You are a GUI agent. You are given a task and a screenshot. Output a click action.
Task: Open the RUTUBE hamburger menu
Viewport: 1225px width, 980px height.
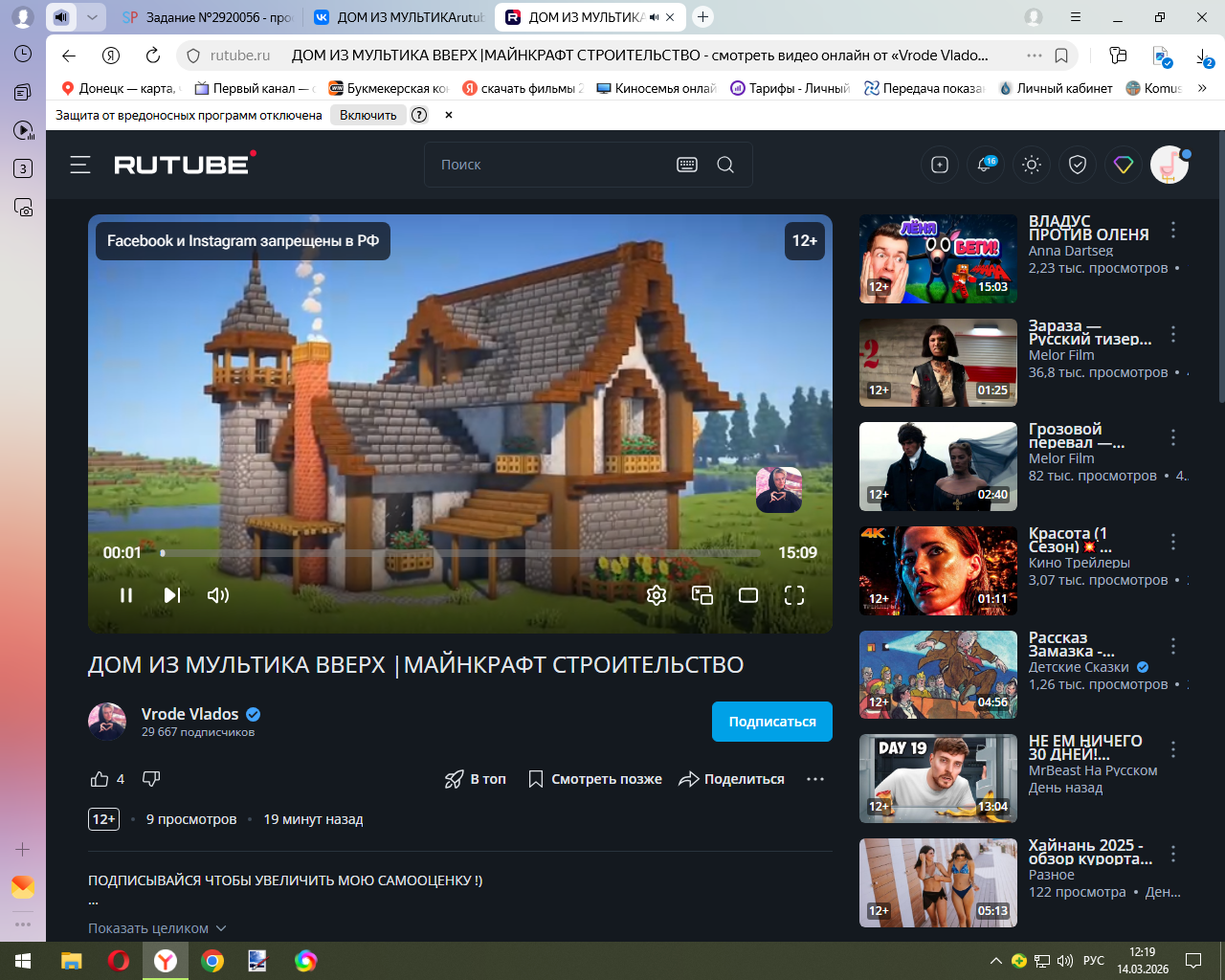coord(80,165)
